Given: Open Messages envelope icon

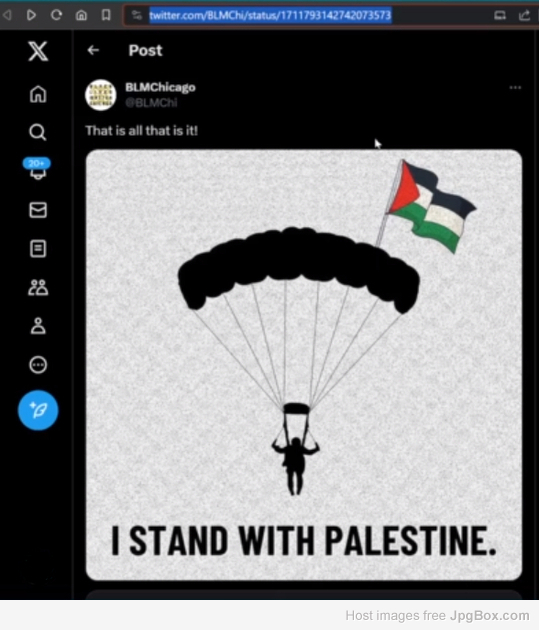Looking at the screenshot, I should pyautogui.click(x=38, y=210).
